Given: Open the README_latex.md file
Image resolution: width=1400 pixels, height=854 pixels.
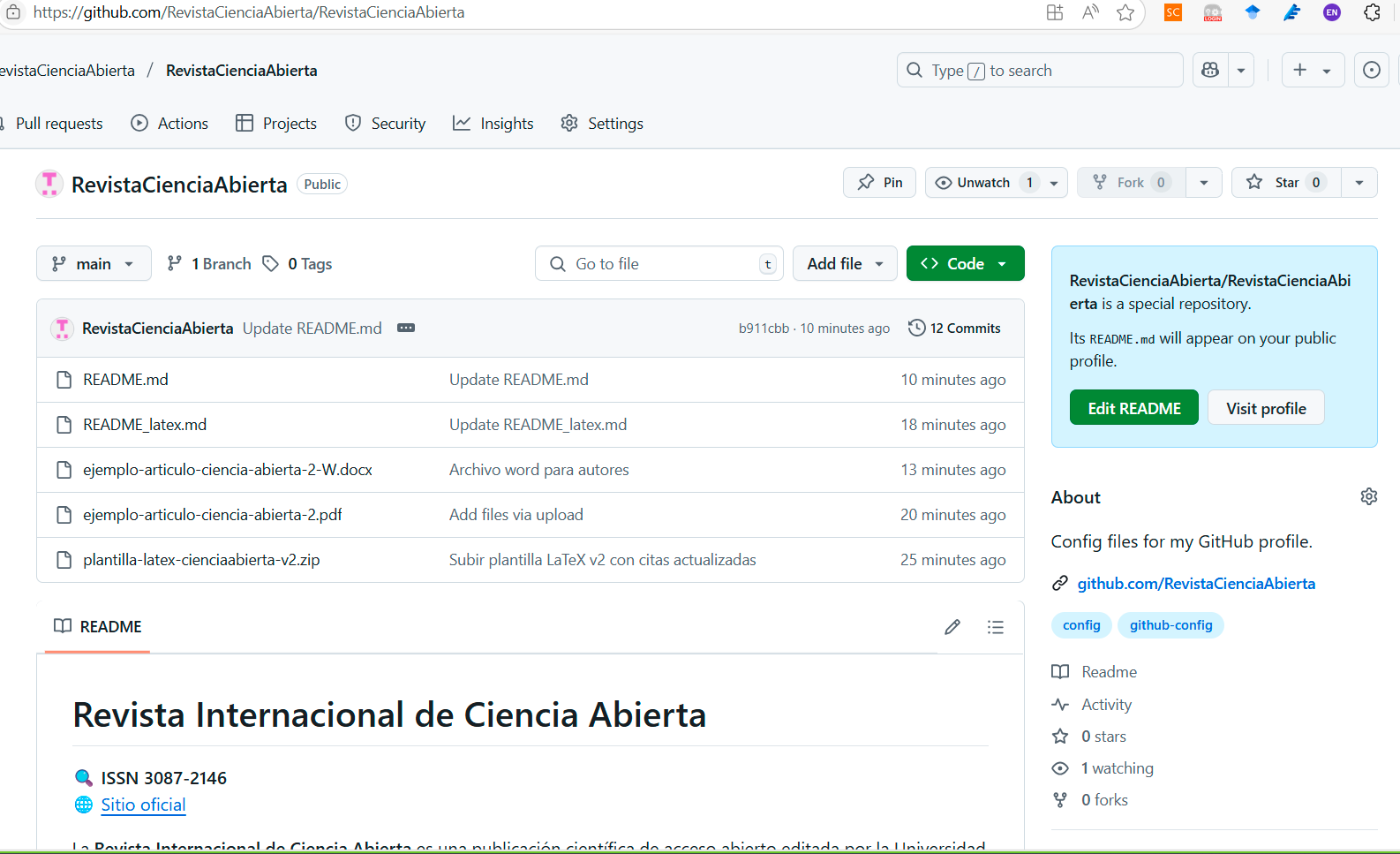Looking at the screenshot, I should click(x=145, y=424).
